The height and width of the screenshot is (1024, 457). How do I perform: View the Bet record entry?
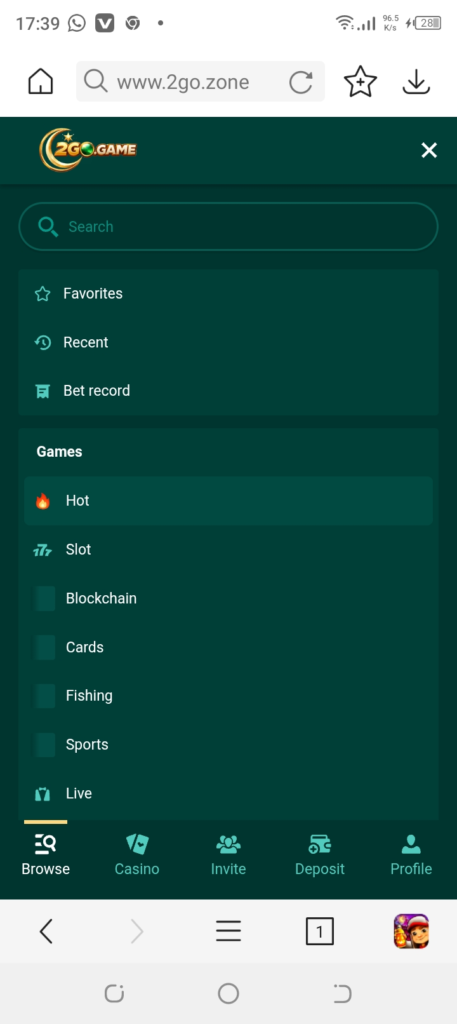click(x=228, y=391)
